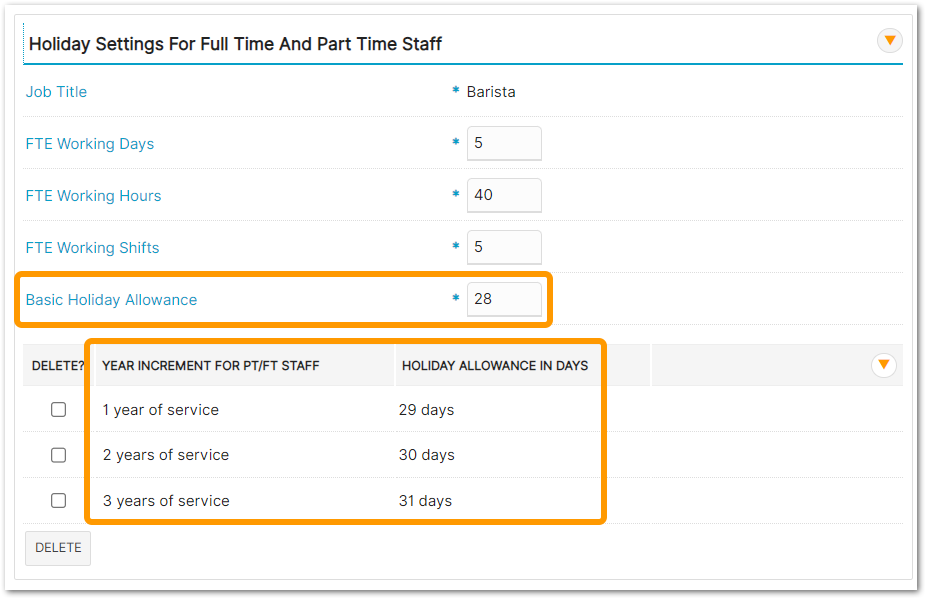Collapse the Holiday Settings section arrow
The height and width of the screenshot is (599, 926).
click(x=889, y=41)
